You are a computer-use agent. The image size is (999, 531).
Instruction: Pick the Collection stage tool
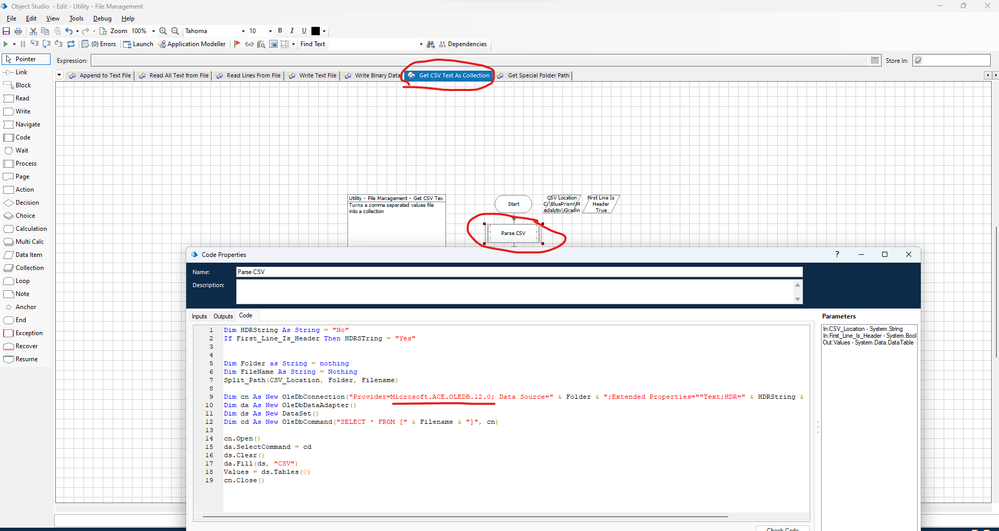pyautogui.click(x=29, y=268)
